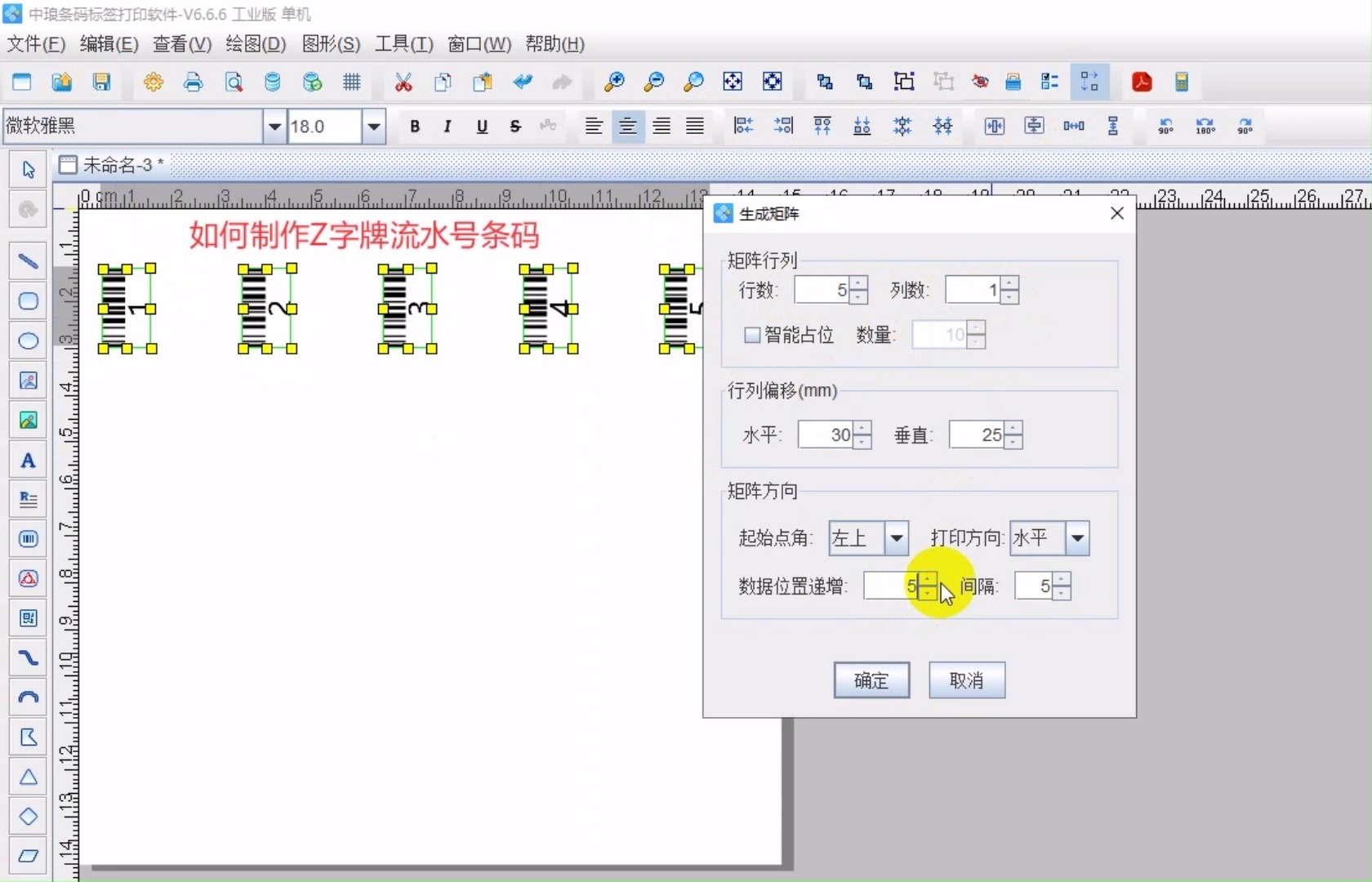Image resolution: width=1372 pixels, height=882 pixels.
Task: Select the triangle shape tool
Action: tap(29, 777)
